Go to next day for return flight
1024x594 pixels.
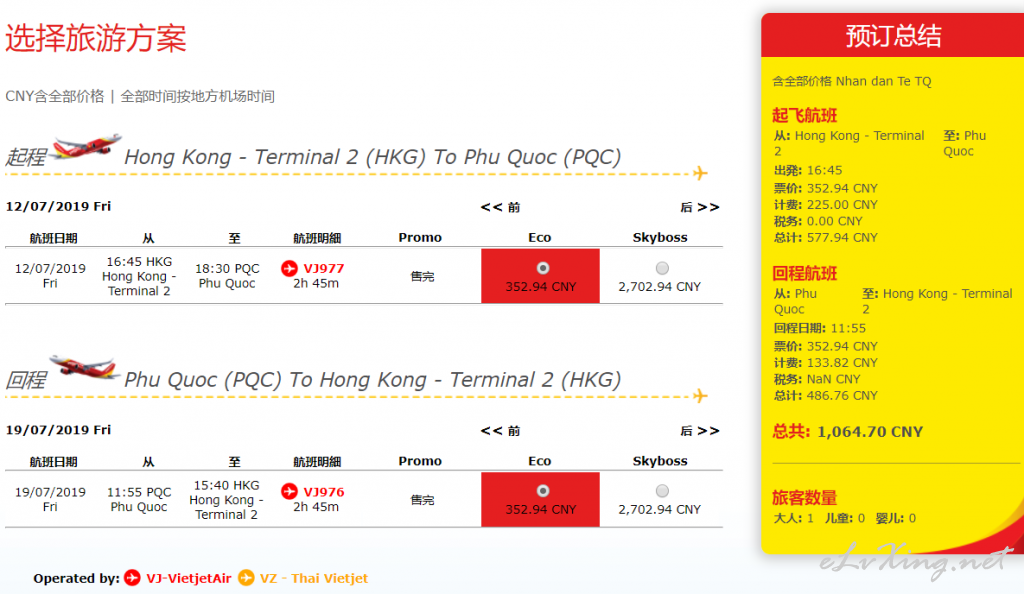point(699,431)
